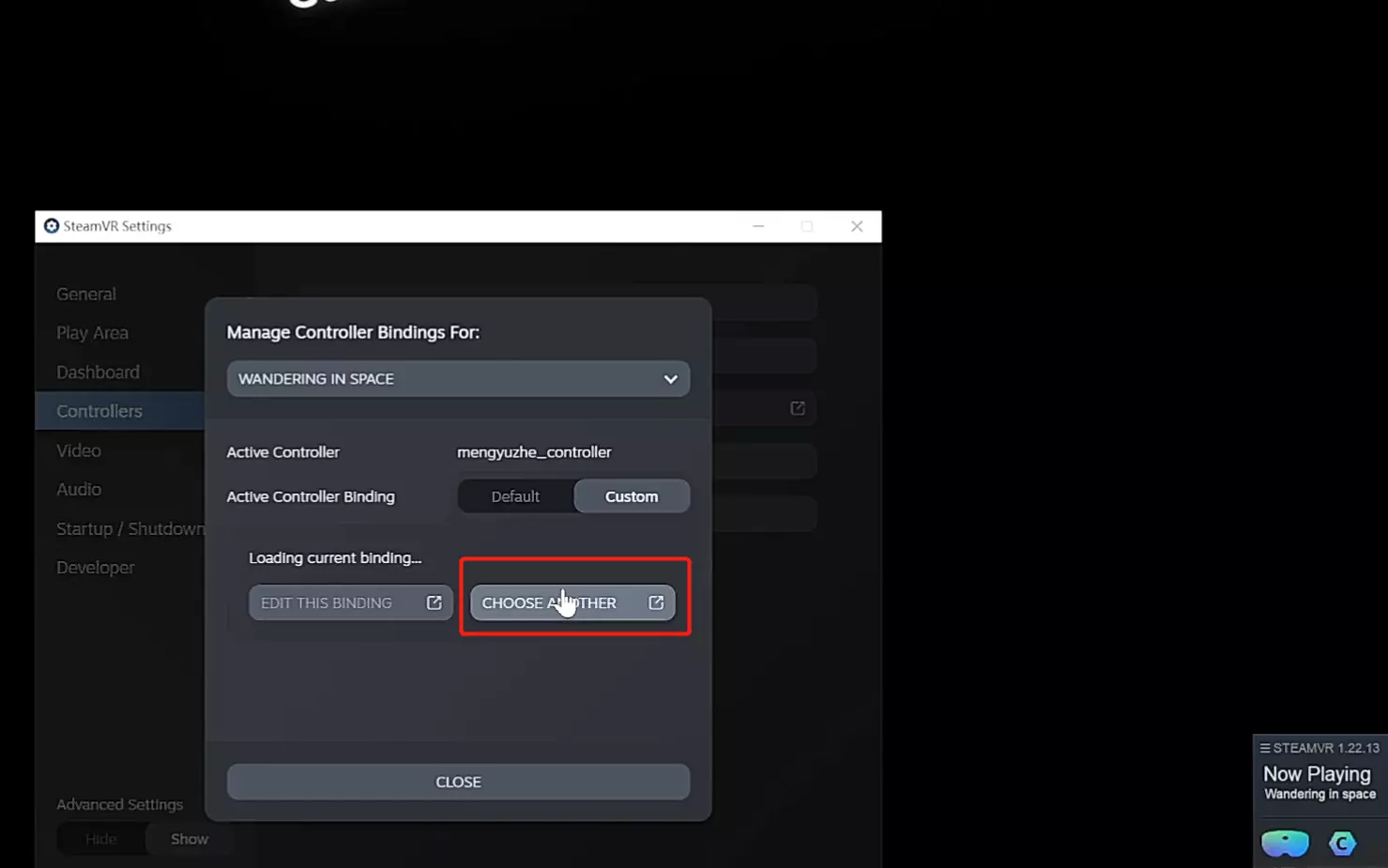Image resolution: width=1388 pixels, height=868 pixels.
Task: Expand the Wandering in Space application dropdown
Action: pyautogui.click(x=458, y=379)
